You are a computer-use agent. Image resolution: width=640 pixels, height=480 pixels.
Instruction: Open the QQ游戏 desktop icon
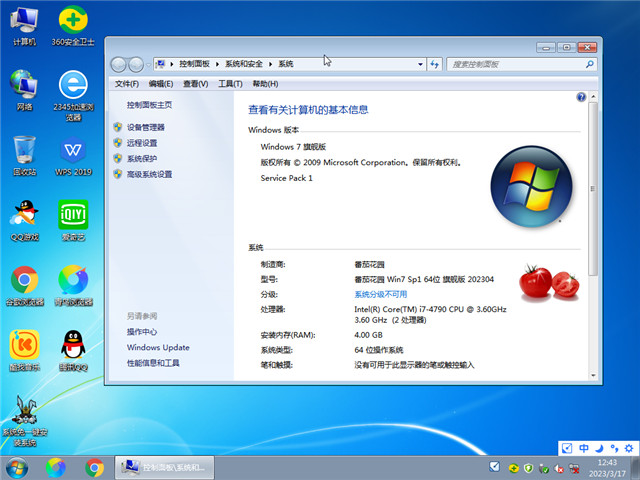click(24, 220)
